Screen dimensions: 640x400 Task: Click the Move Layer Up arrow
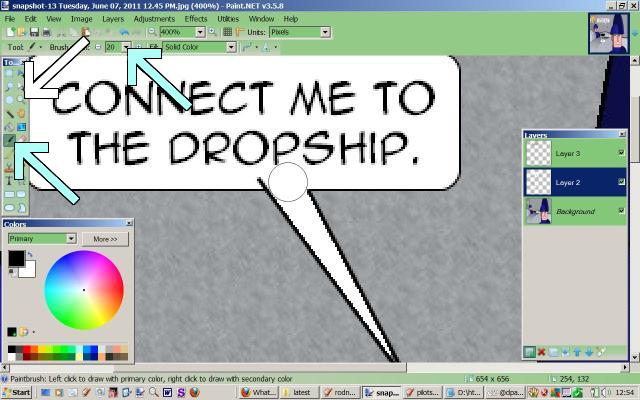click(577, 352)
